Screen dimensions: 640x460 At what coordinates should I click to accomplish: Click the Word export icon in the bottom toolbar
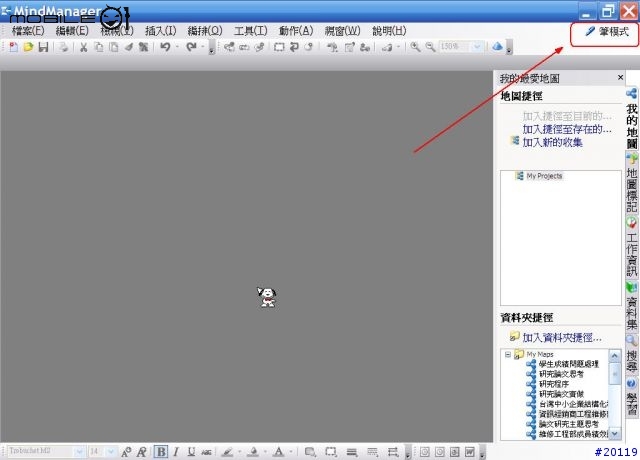click(470, 452)
